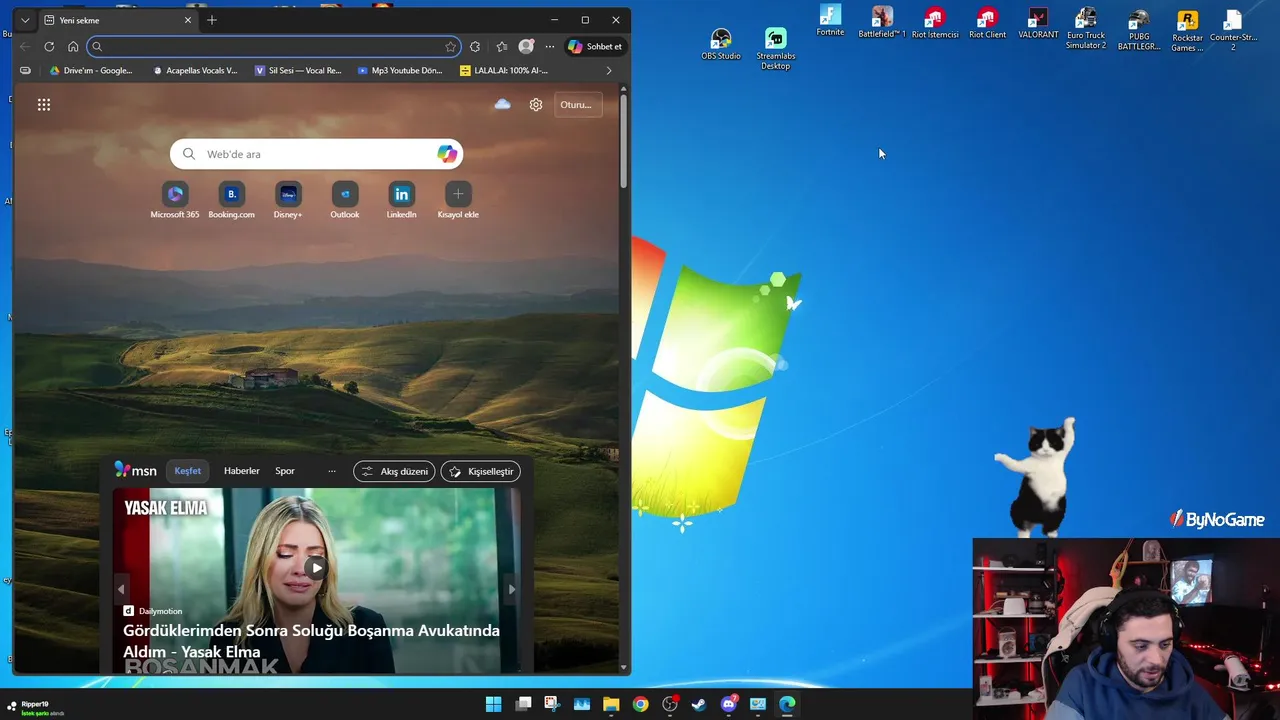Select the Spor feed tab

pyautogui.click(x=285, y=471)
